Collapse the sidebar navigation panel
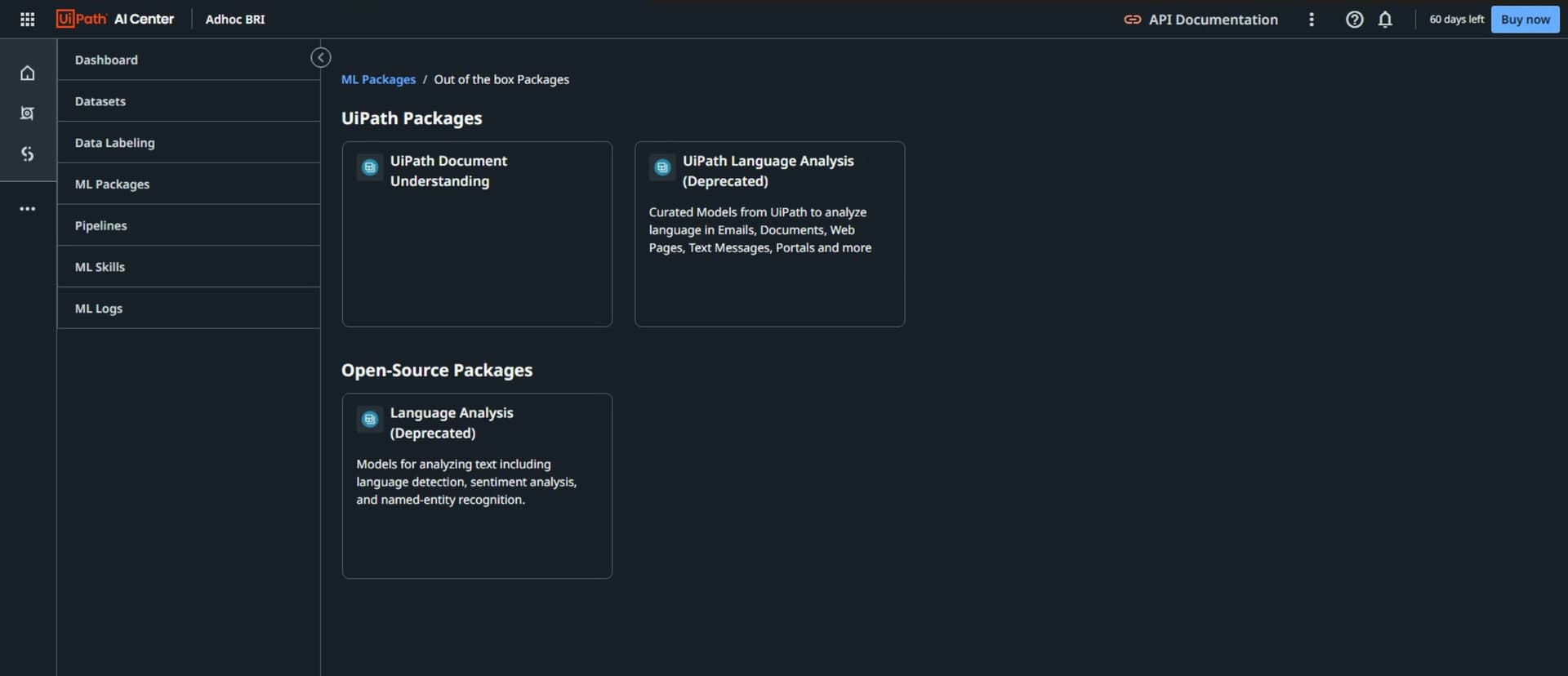Image resolution: width=1568 pixels, height=676 pixels. pos(320,58)
